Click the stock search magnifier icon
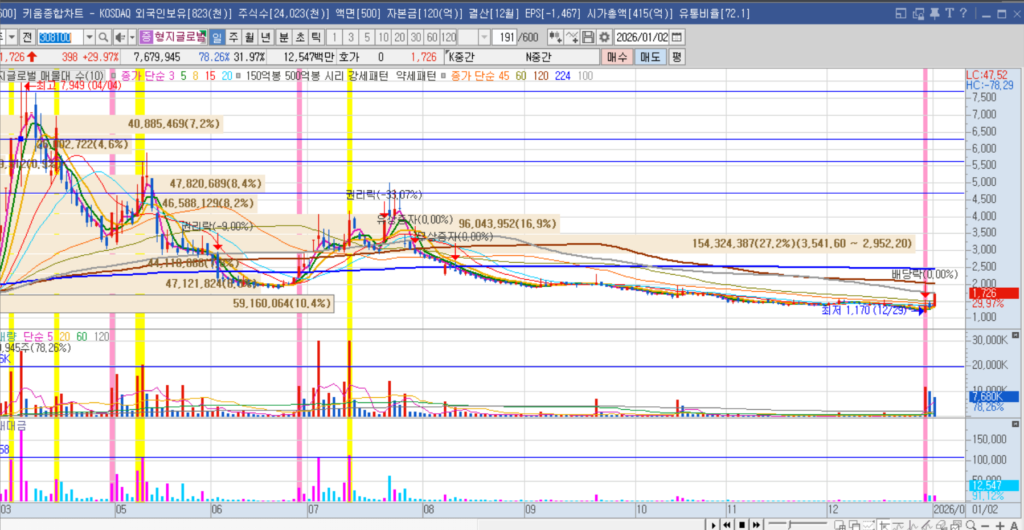The height and width of the screenshot is (530, 1024). [104, 37]
